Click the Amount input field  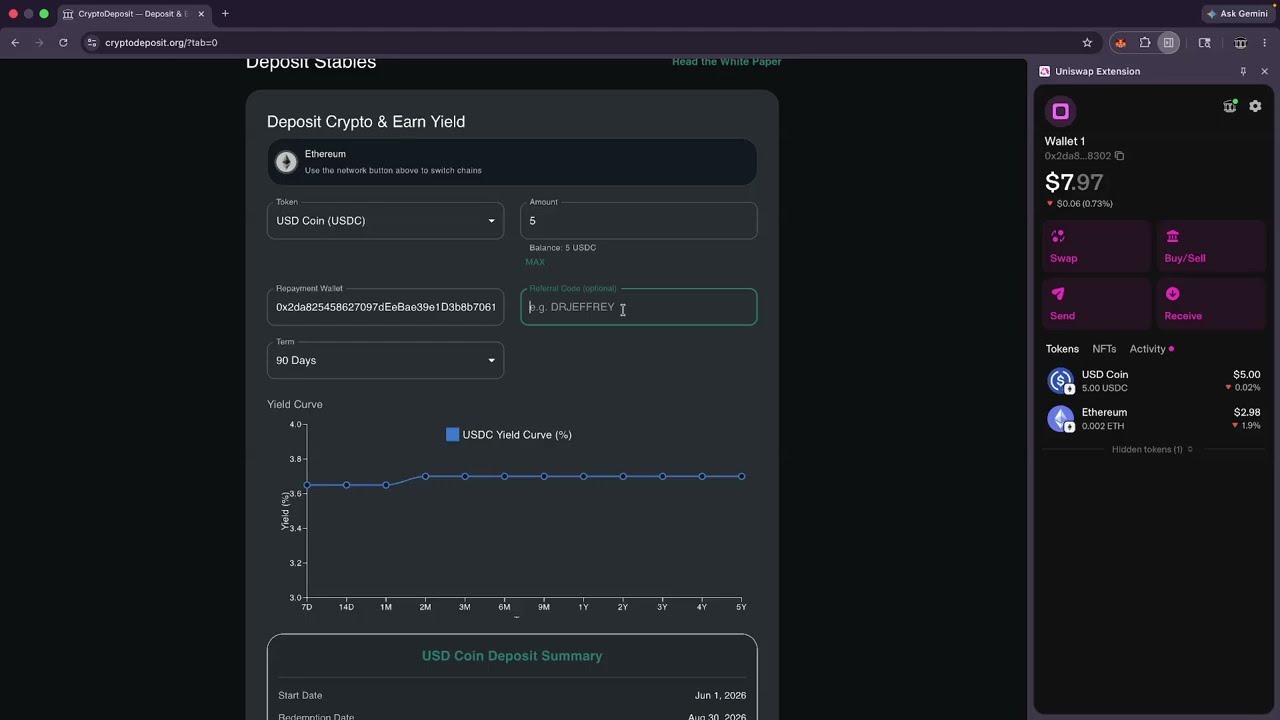pyautogui.click(x=639, y=221)
